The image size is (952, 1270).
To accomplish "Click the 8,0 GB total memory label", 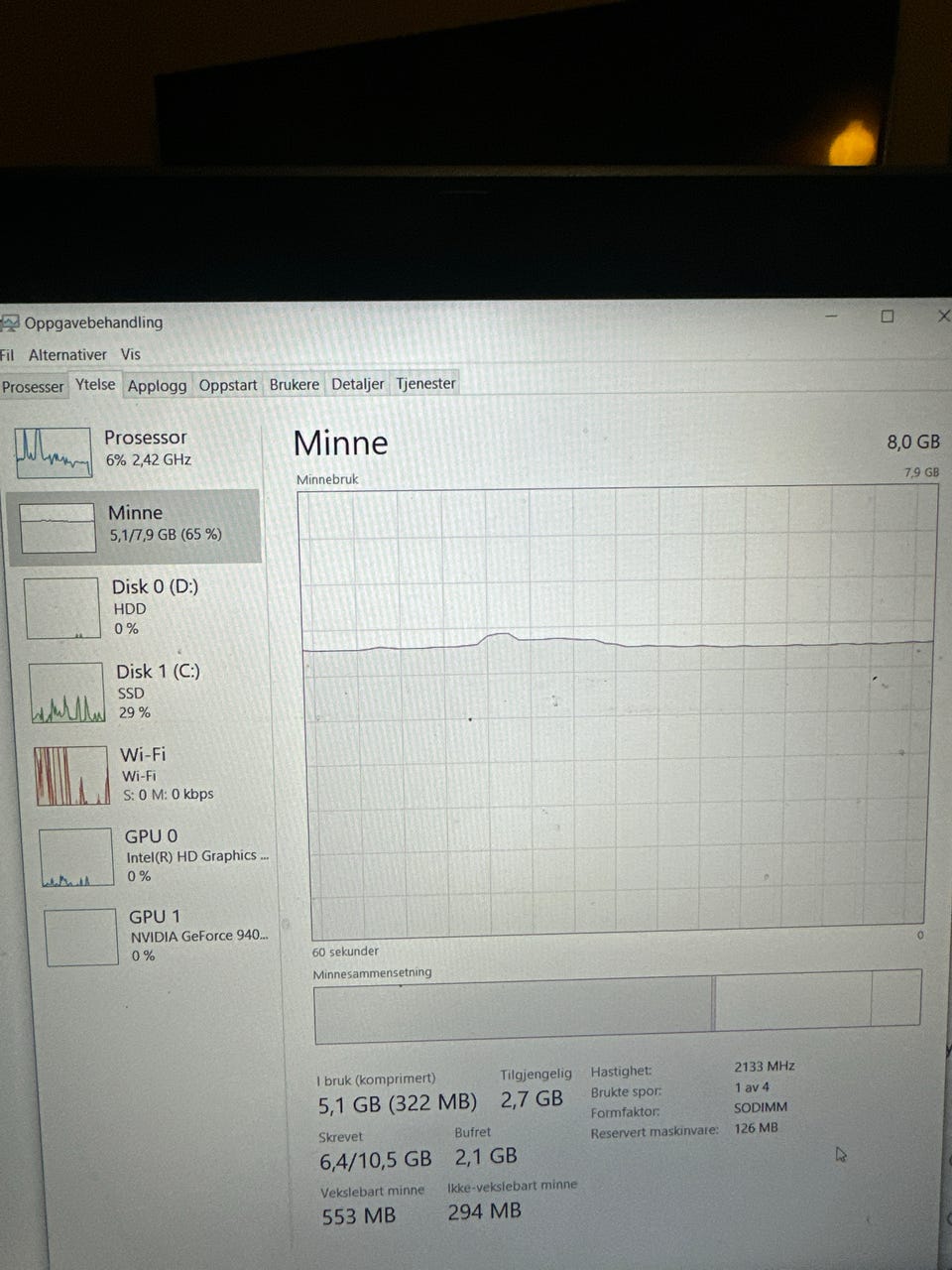I will [913, 443].
